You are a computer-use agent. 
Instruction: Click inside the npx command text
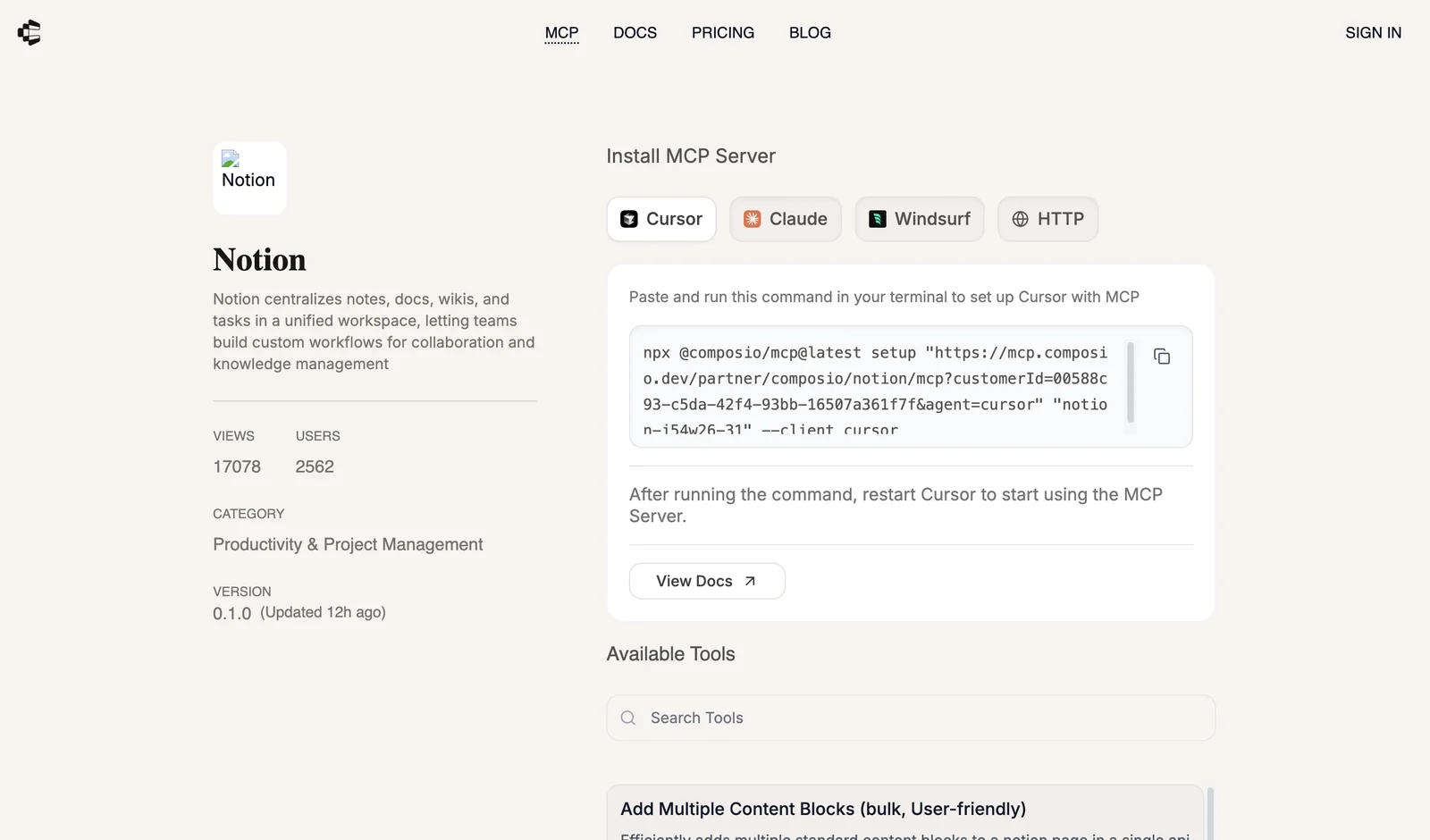tap(874, 379)
